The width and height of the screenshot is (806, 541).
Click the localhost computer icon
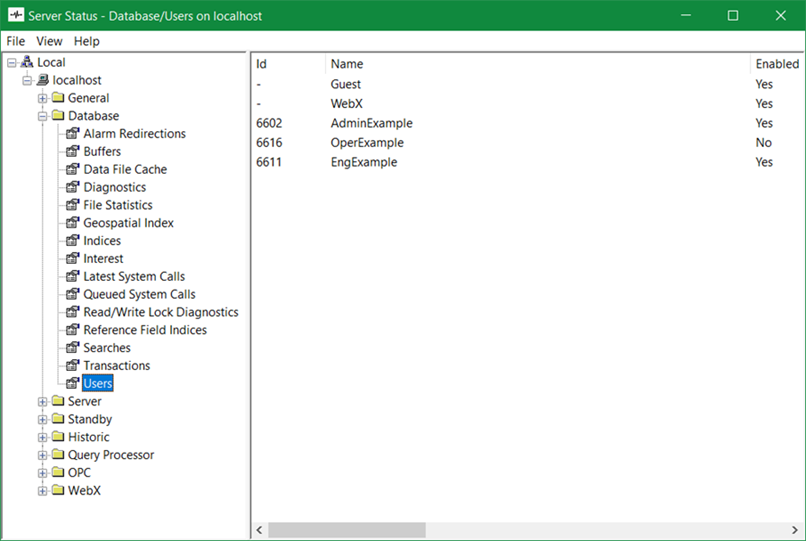click(42, 80)
